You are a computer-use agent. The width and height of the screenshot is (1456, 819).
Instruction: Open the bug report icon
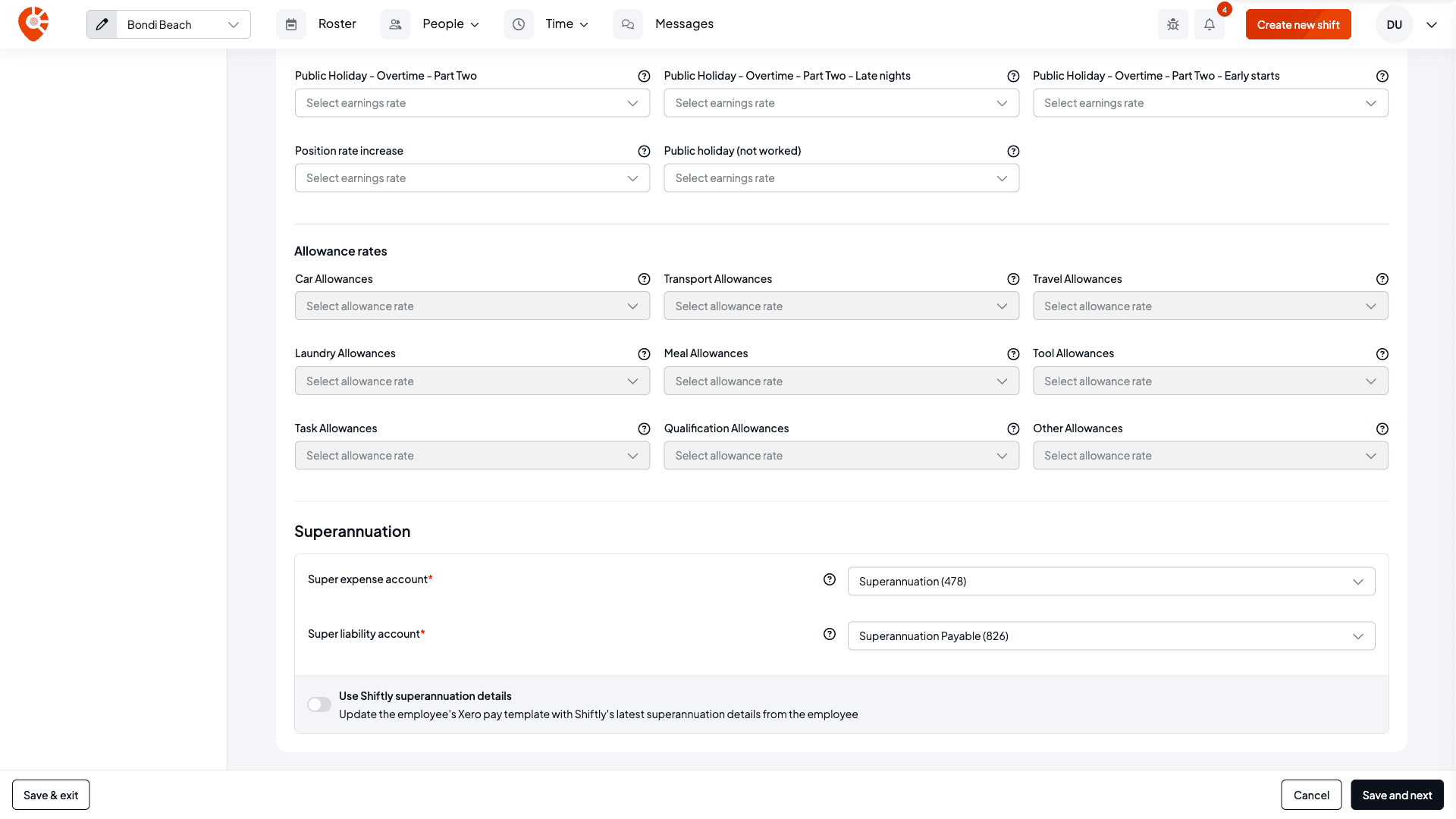1173,24
